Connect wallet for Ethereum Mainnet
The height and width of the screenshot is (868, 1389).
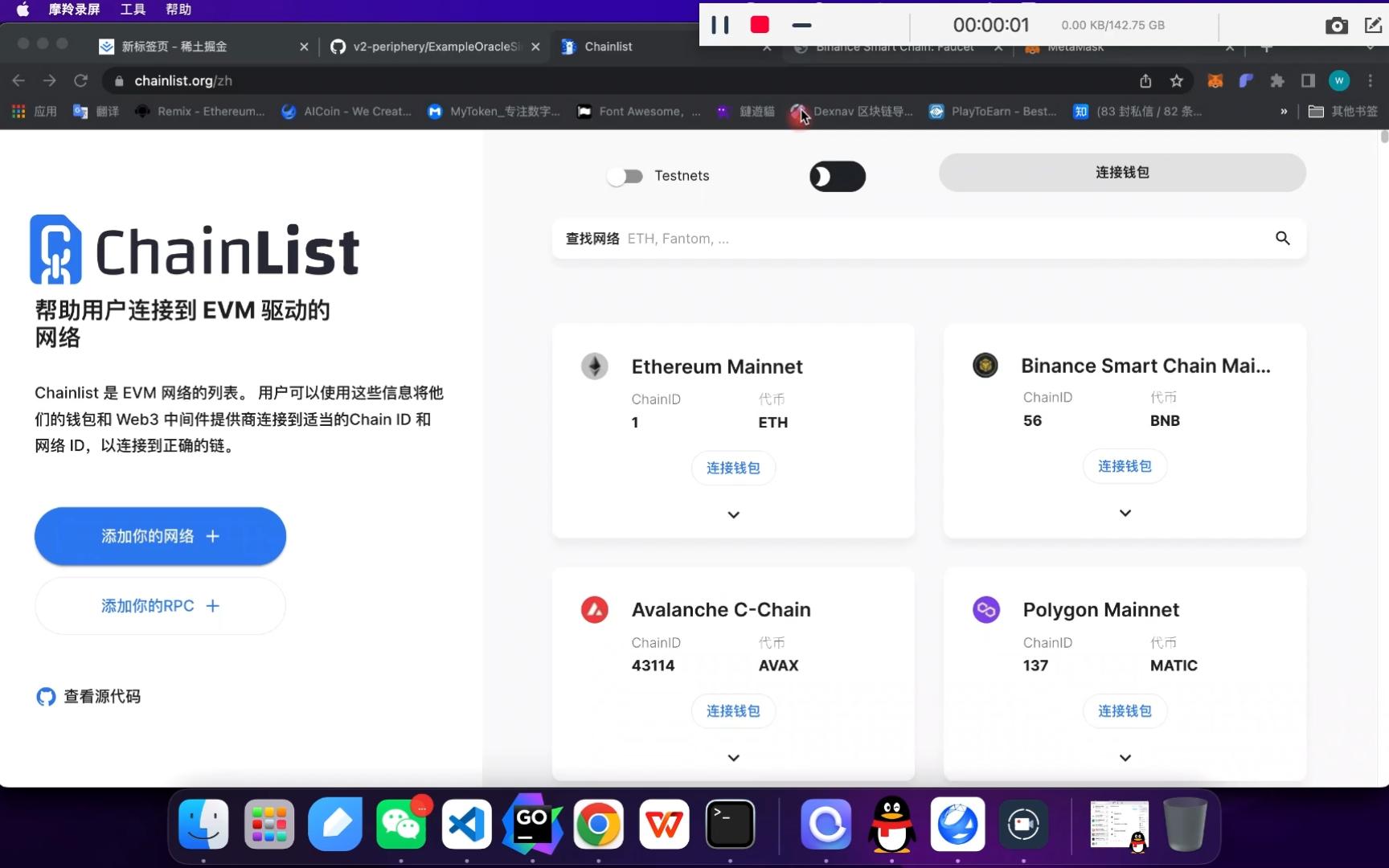(733, 468)
